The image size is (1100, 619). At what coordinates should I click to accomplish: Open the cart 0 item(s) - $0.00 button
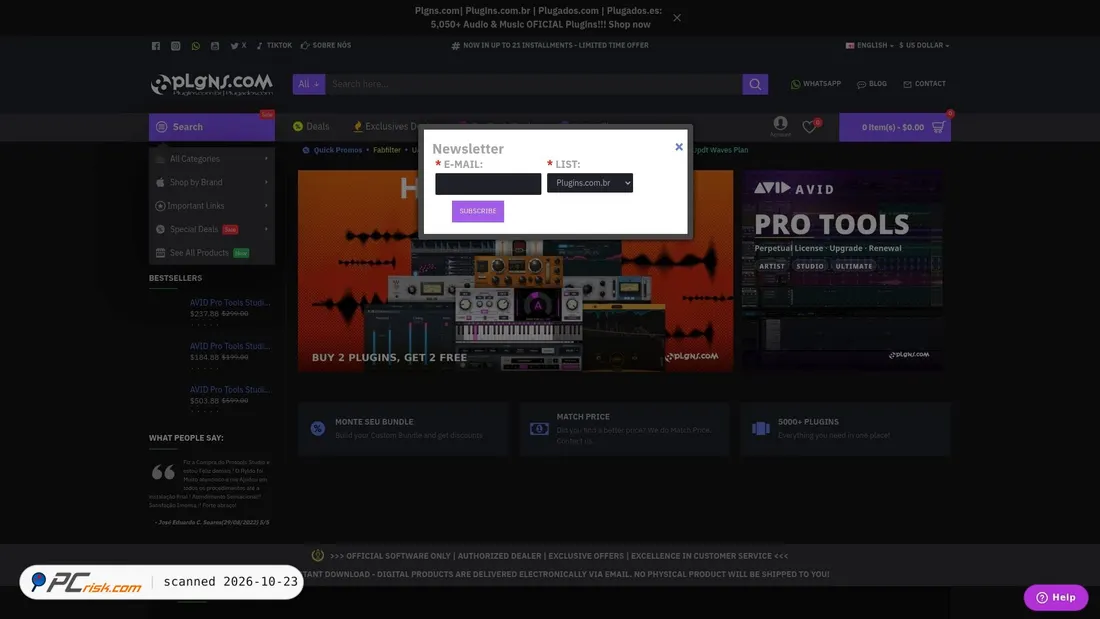tap(894, 127)
